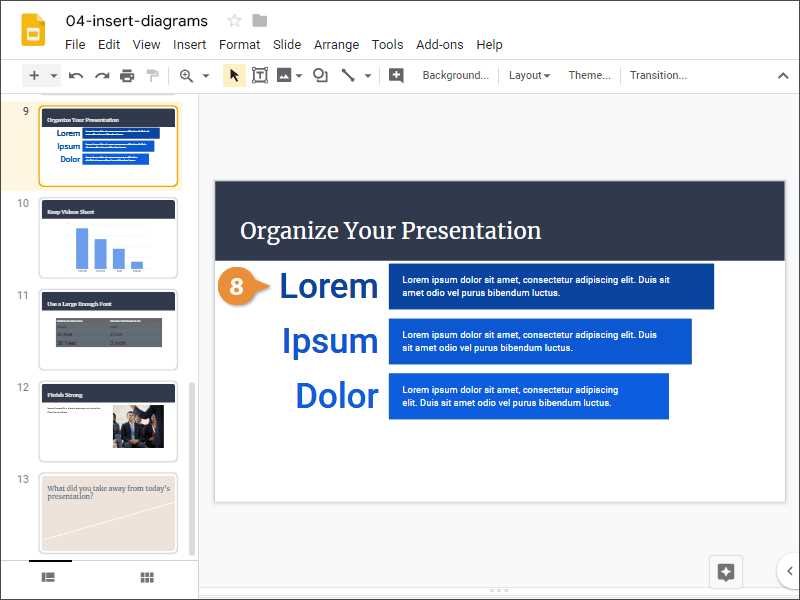Select the Text box tool

coord(260,76)
